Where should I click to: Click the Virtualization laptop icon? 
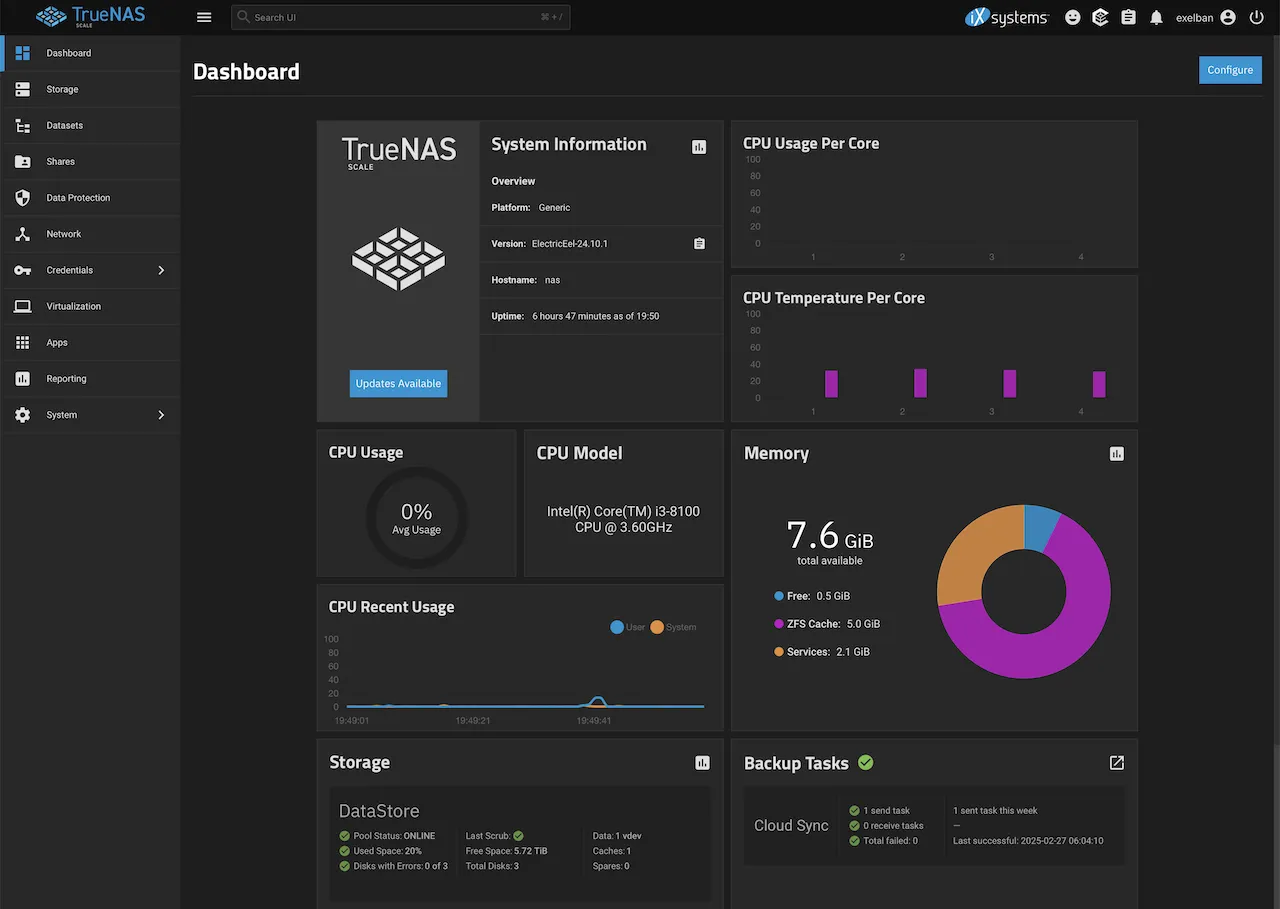point(23,306)
